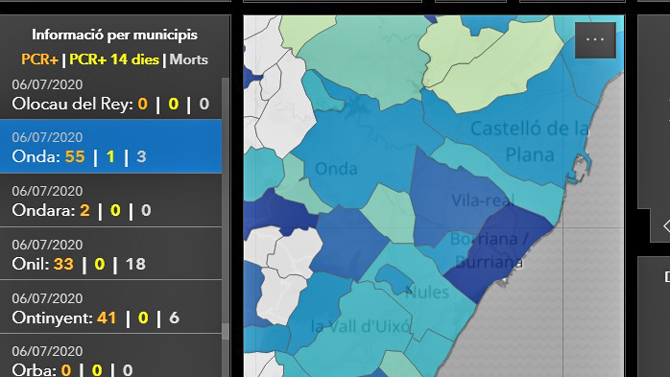Select the highlighted Onda list entry
This screenshot has height=377, width=670.
click(x=111, y=146)
